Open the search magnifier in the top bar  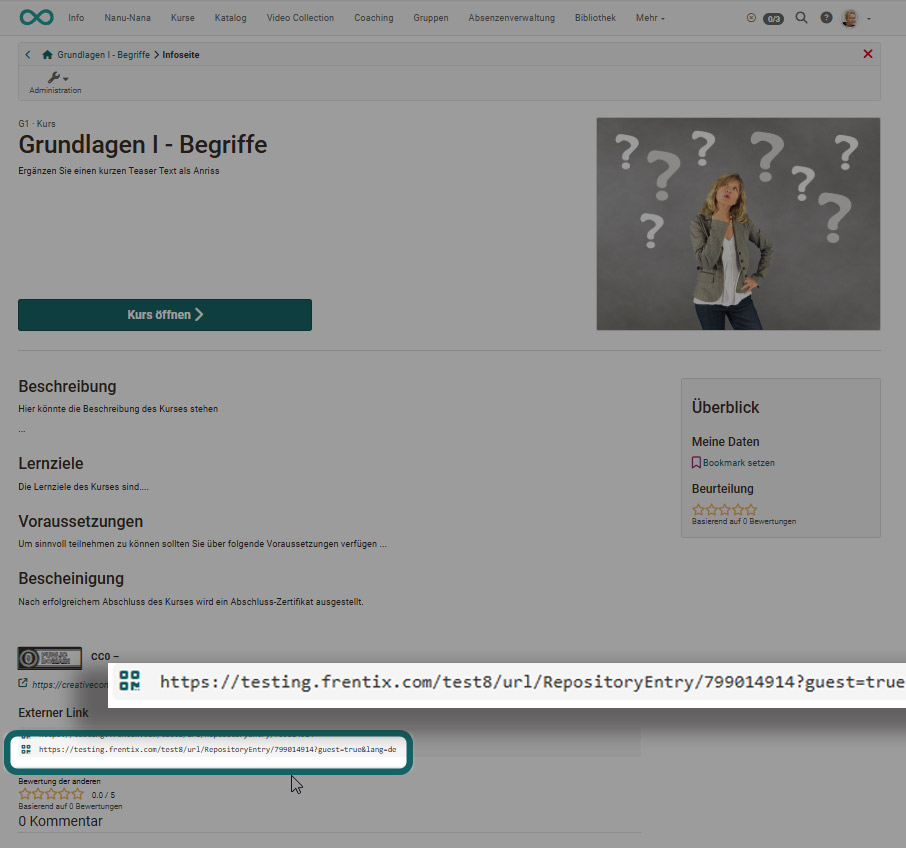(x=801, y=17)
